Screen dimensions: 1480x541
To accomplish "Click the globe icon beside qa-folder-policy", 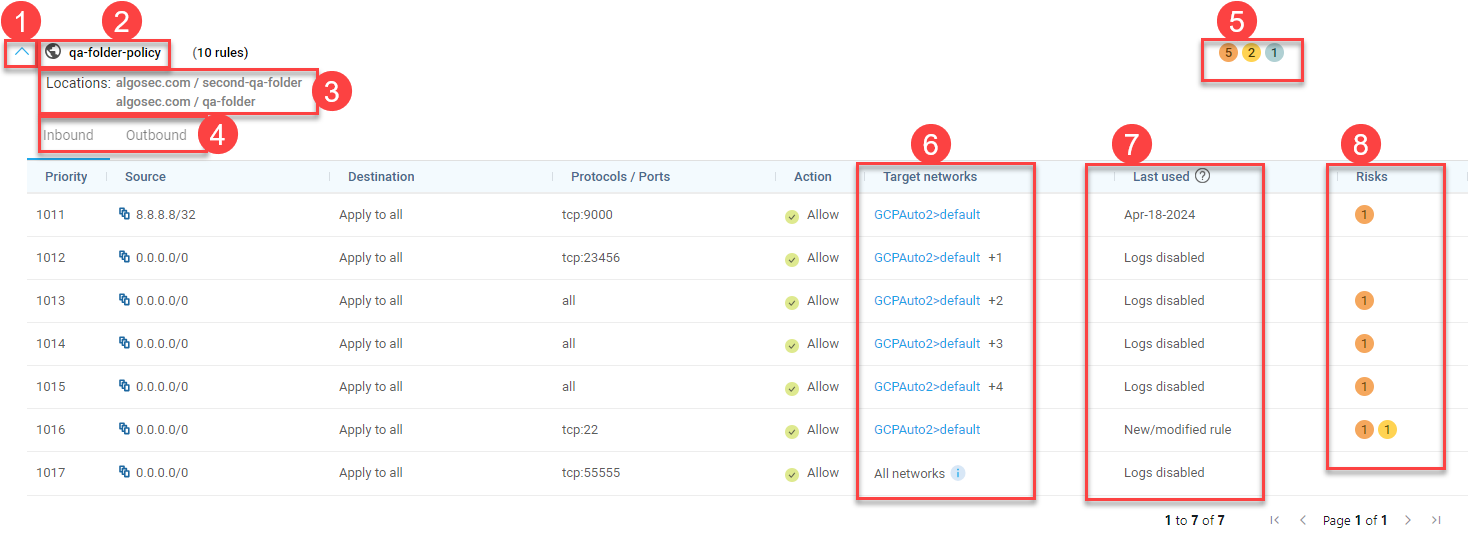I will (53, 52).
